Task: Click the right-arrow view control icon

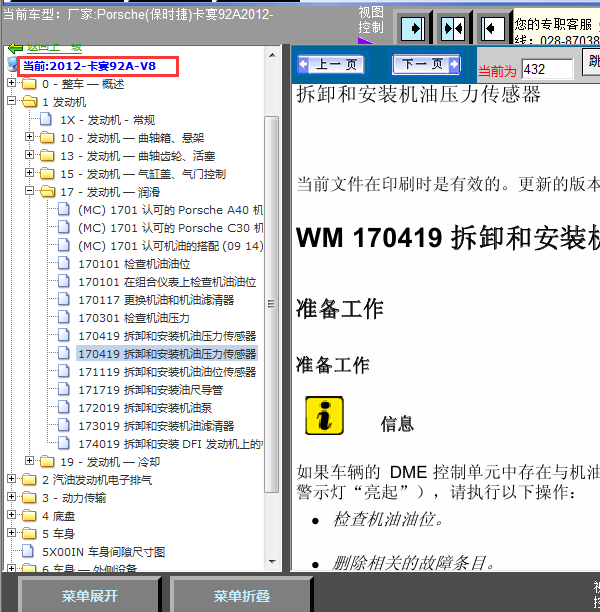Action: (x=413, y=28)
